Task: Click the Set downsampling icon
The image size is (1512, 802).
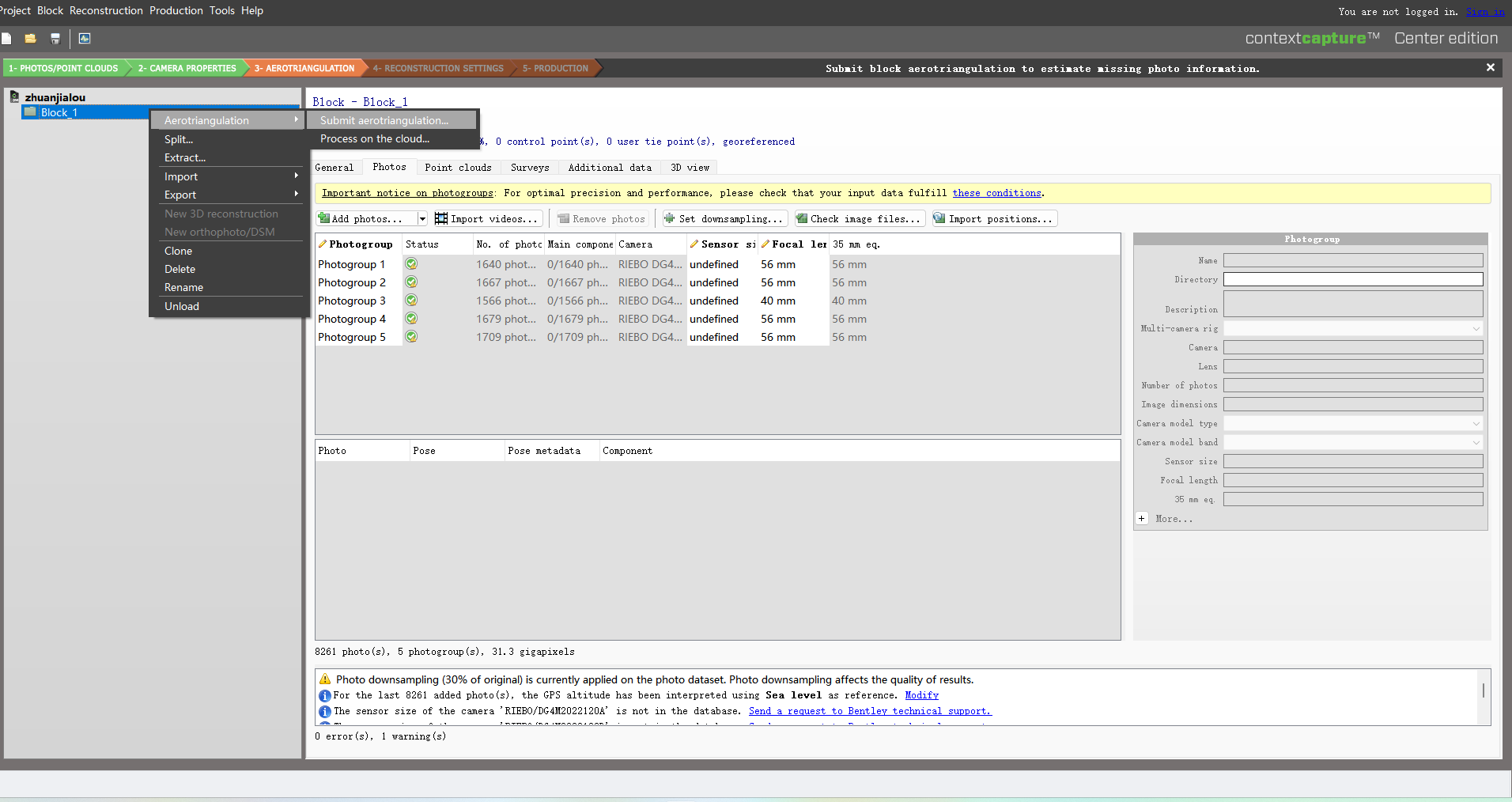Action: tap(669, 219)
